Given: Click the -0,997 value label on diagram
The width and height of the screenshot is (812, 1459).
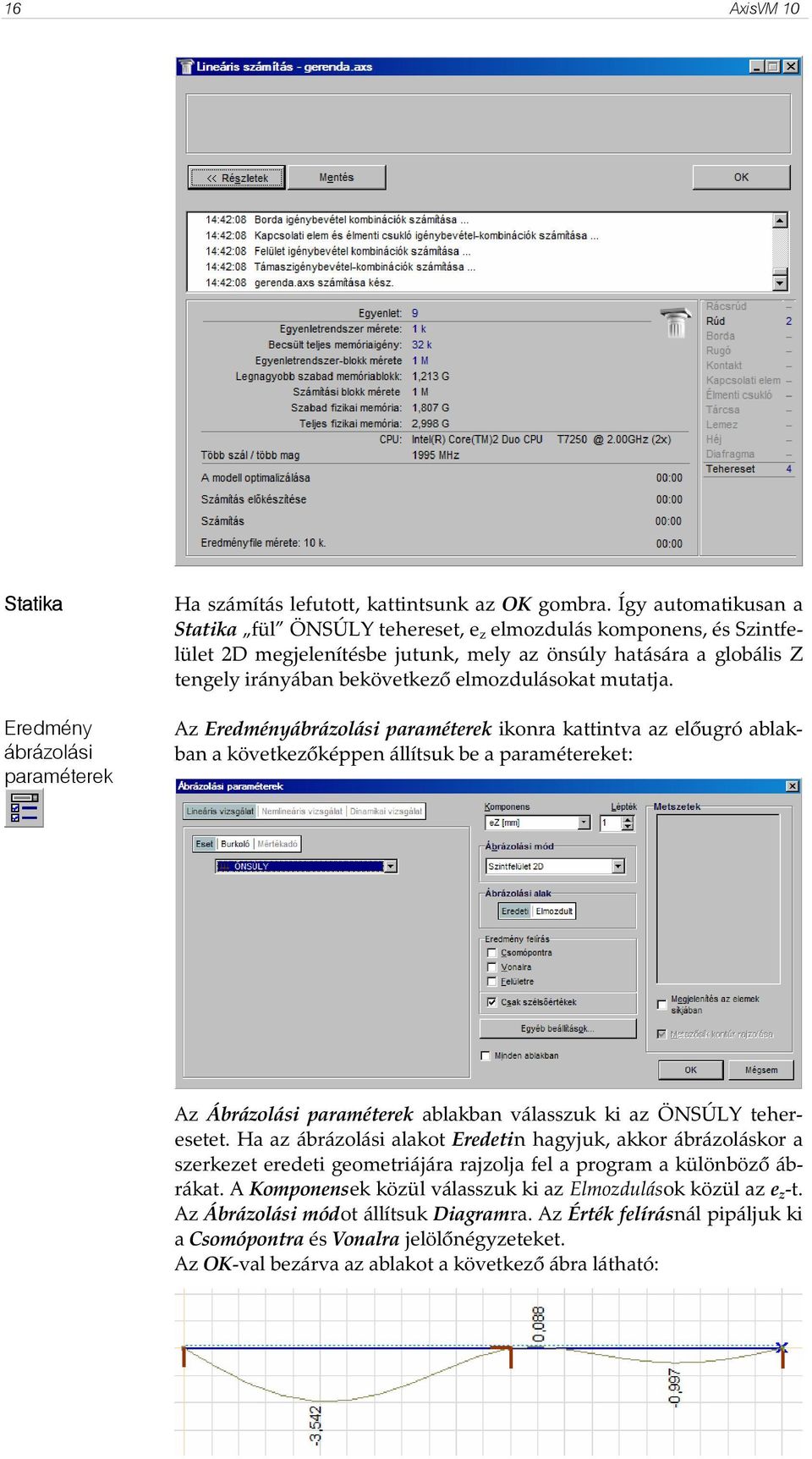Looking at the screenshot, I should click(674, 1388).
